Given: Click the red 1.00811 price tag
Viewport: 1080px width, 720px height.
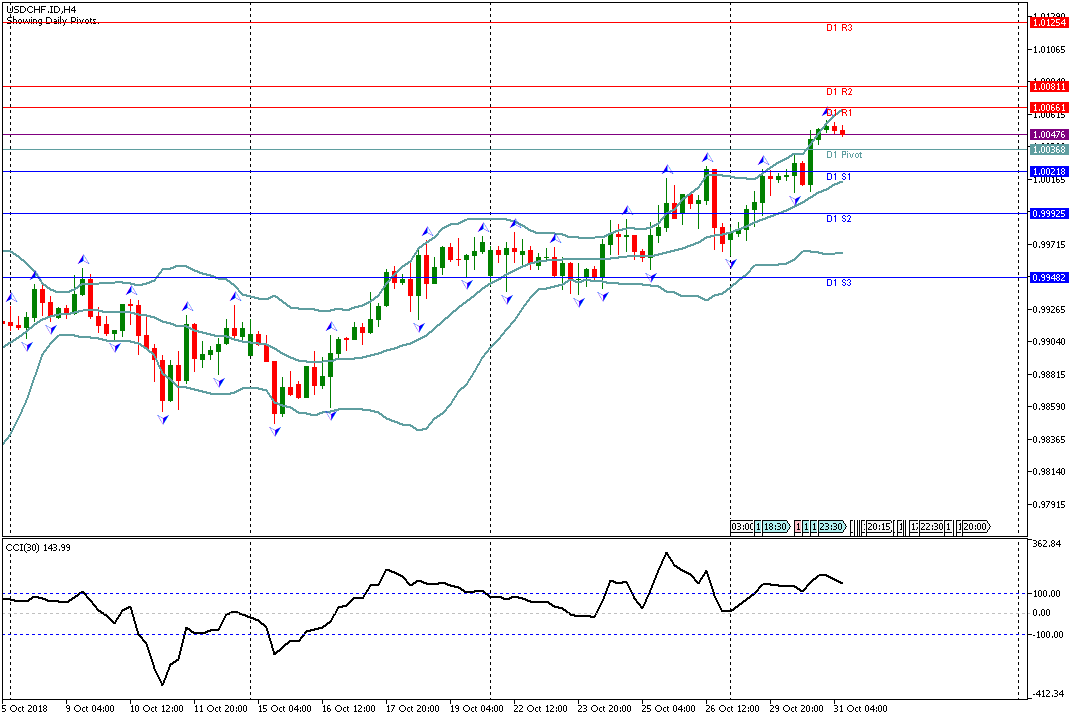Looking at the screenshot, I should (1049, 87).
